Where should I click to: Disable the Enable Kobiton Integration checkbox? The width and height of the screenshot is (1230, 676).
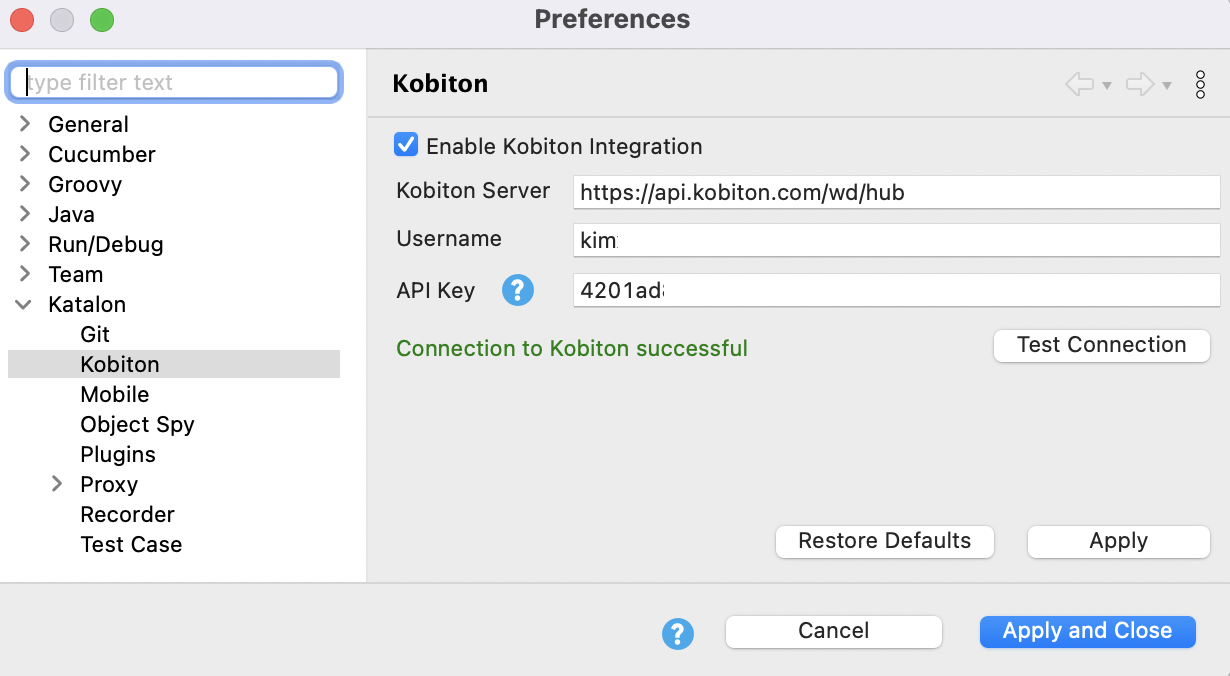405,144
